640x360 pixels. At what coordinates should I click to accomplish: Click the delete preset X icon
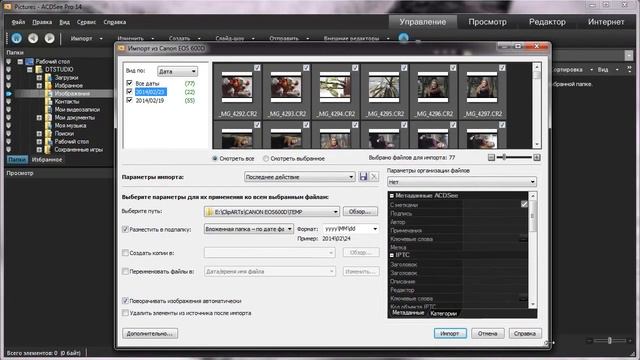coord(374,177)
